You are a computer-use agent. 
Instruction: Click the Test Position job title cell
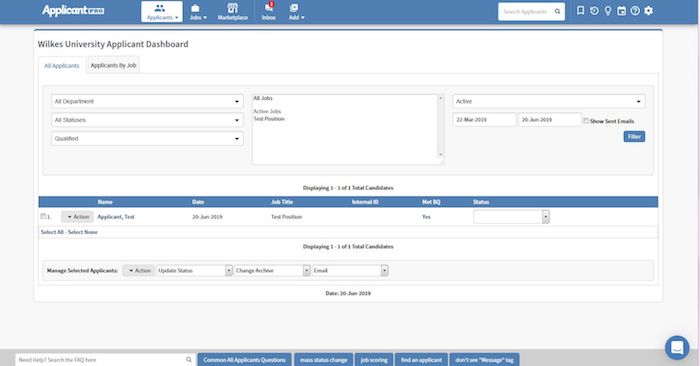pos(287,216)
